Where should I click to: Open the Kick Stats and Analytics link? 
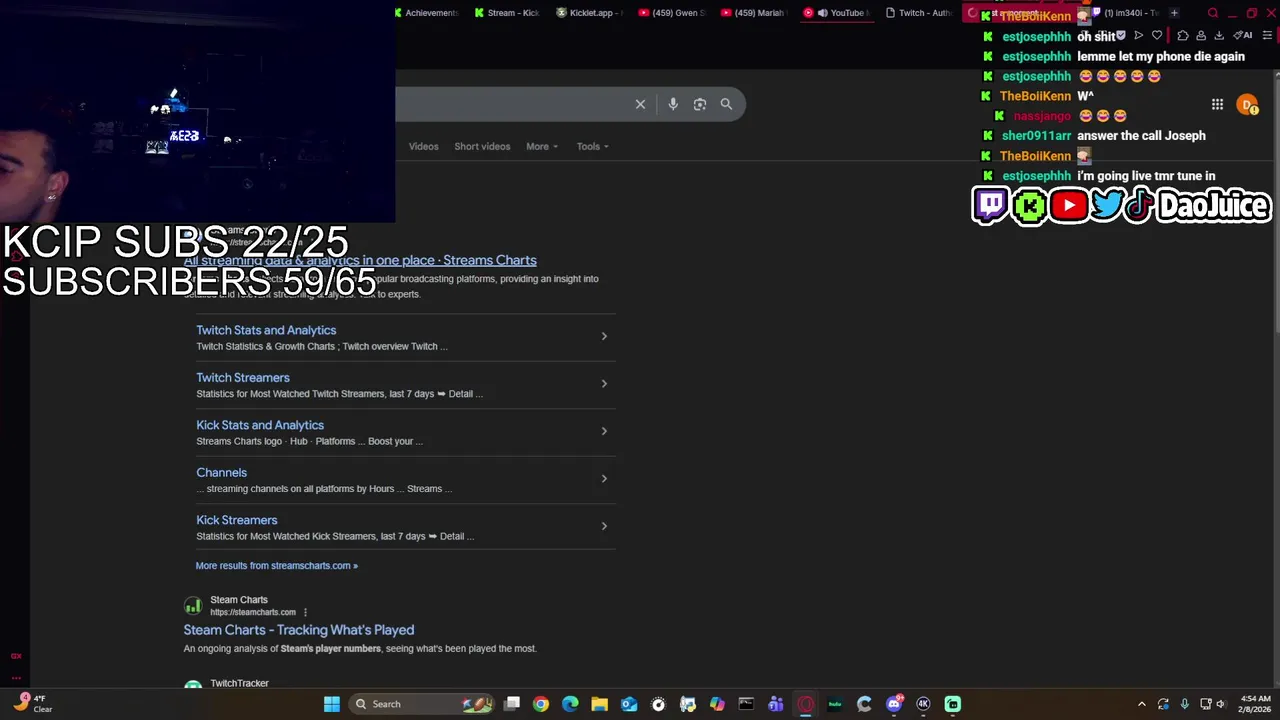point(260,425)
